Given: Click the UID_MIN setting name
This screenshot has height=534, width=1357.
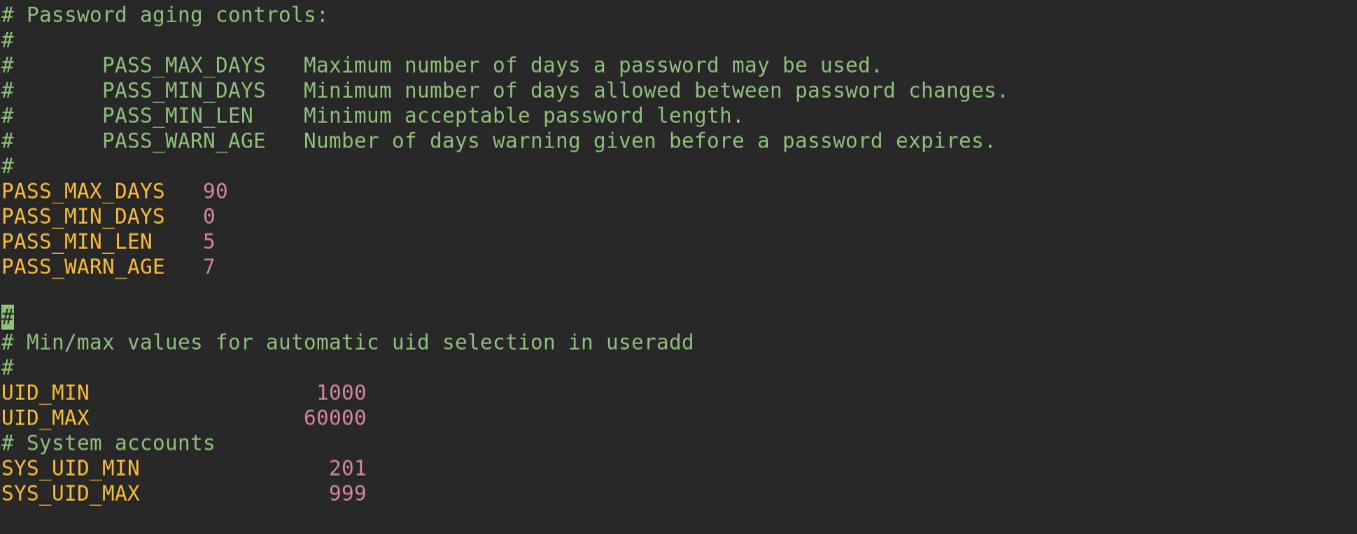Looking at the screenshot, I should point(45,392).
